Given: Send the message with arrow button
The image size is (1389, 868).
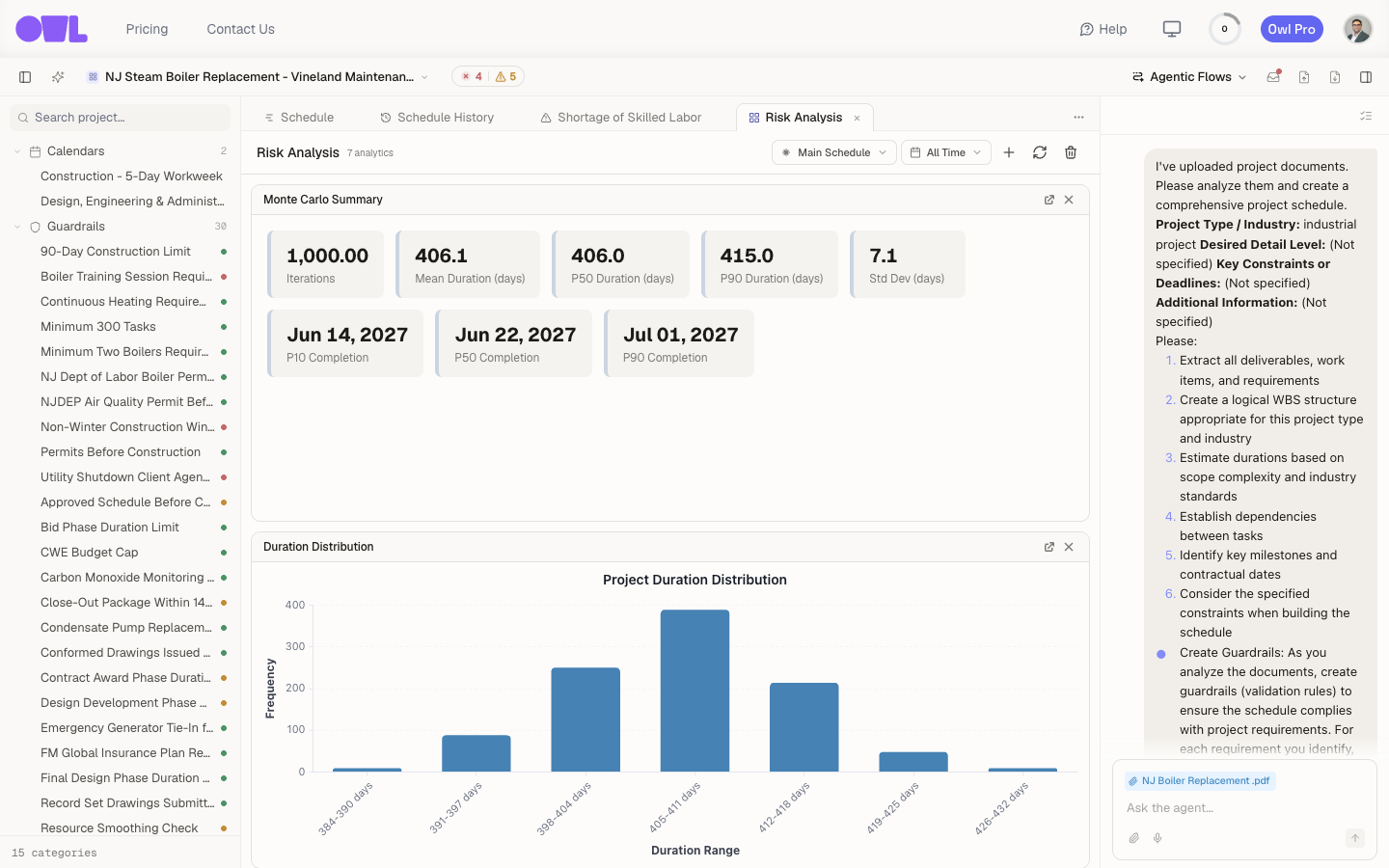Looking at the screenshot, I should [1355, 838].
